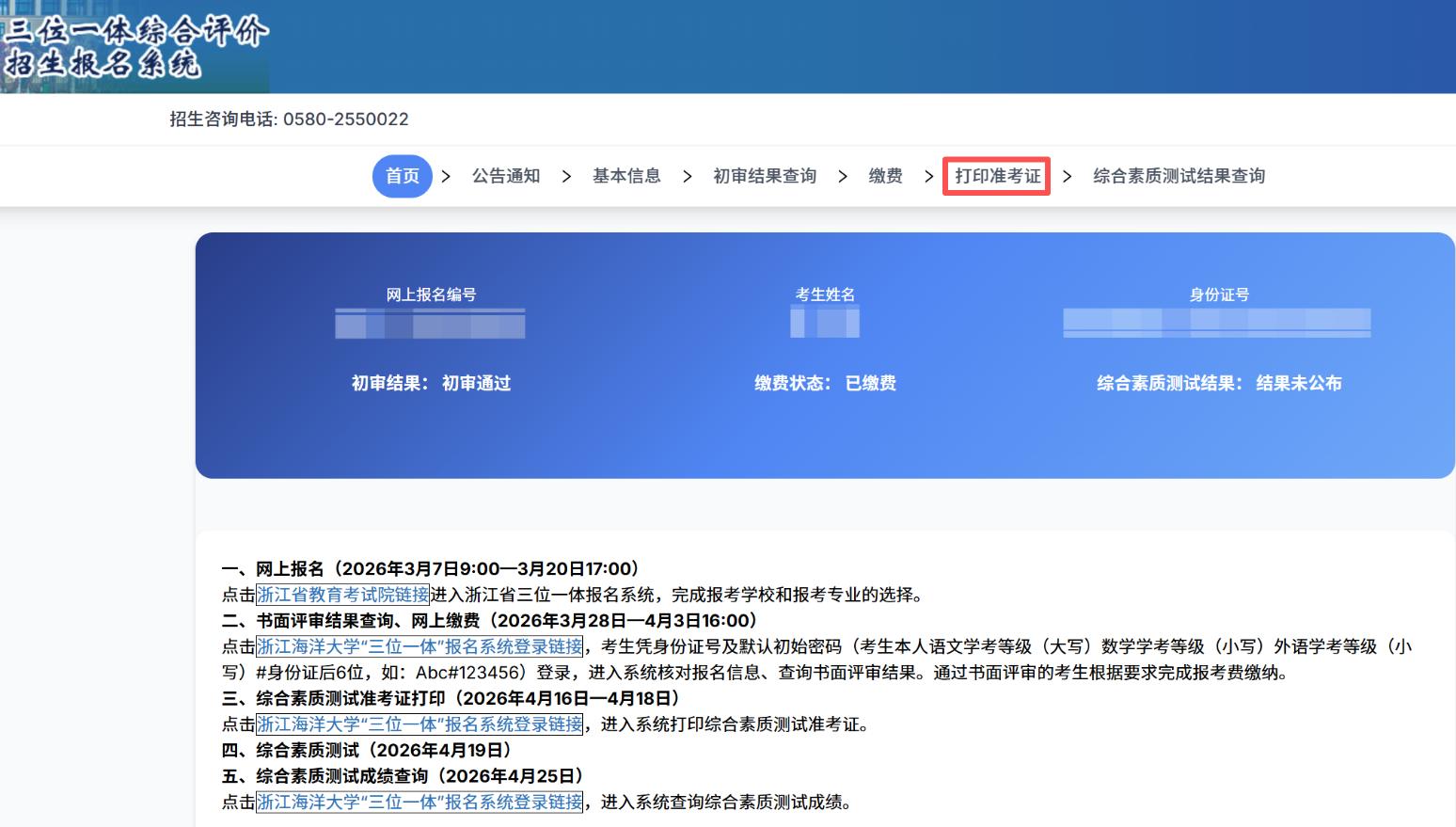Image resolution: width=1456 pixels, height=827 pixels.
Task: Click the 结果未公布 test result status
Action: 1298,383
